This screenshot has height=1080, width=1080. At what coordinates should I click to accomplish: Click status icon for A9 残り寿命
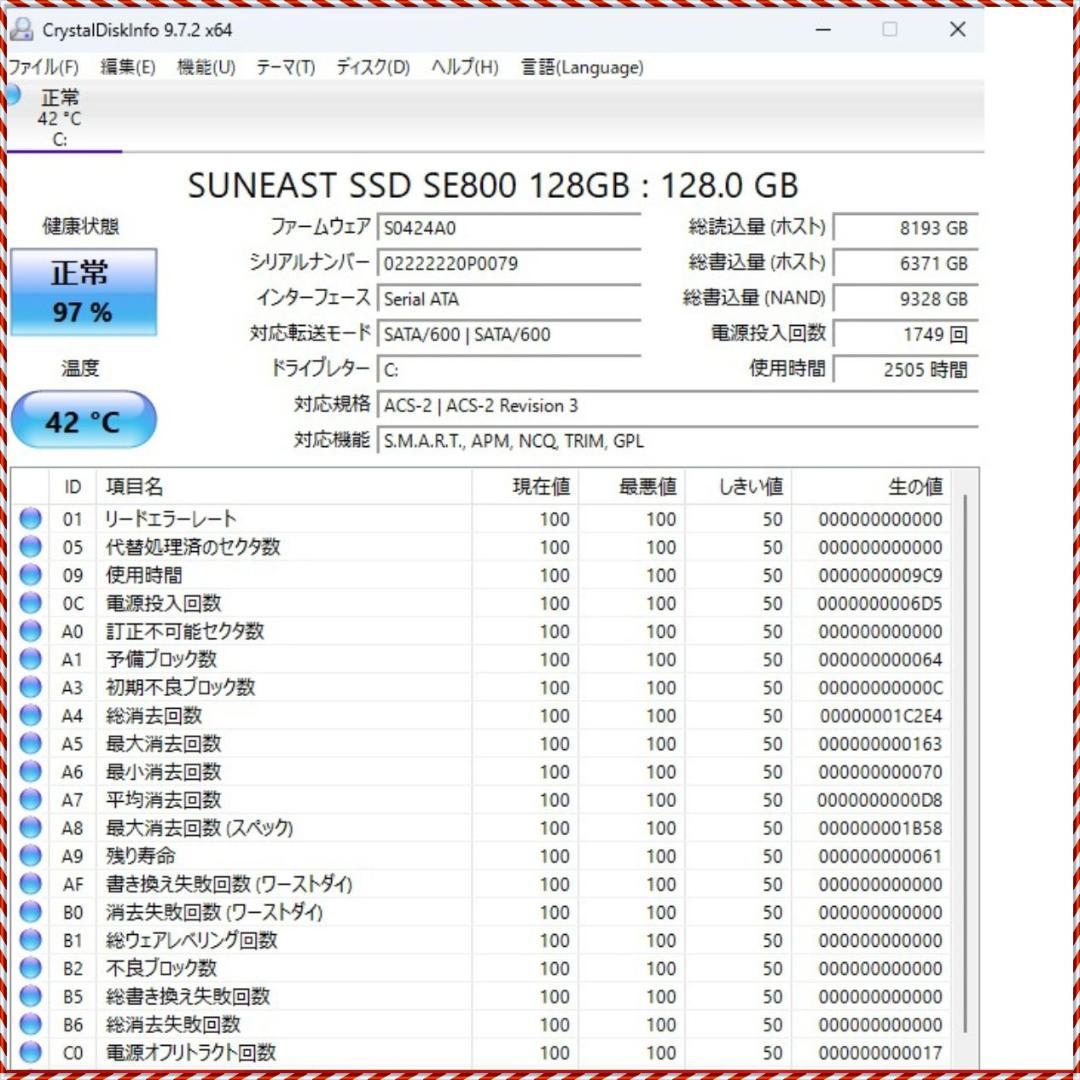coord(30,856)
